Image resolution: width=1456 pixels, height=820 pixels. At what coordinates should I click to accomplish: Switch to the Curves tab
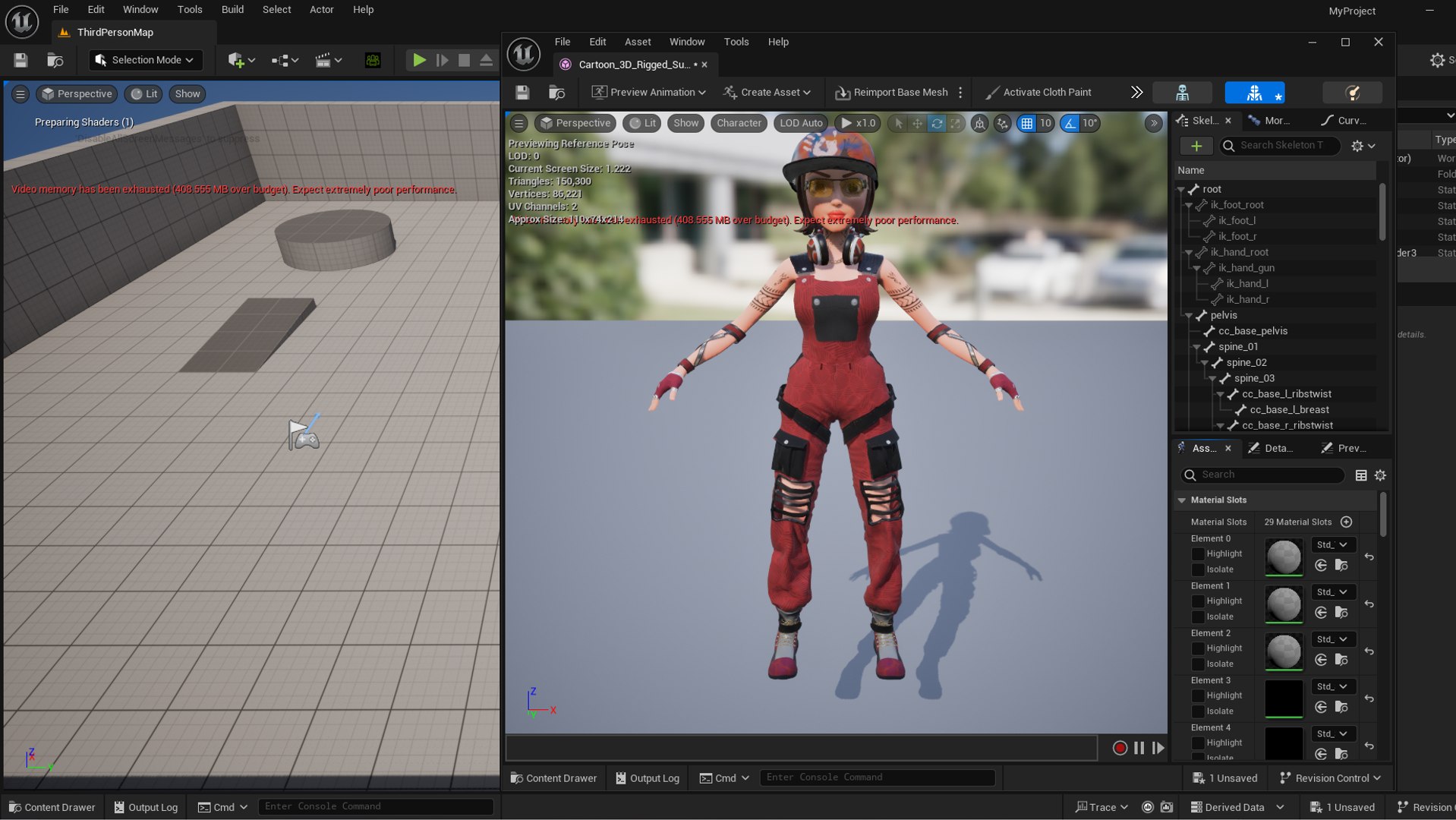1344,121
